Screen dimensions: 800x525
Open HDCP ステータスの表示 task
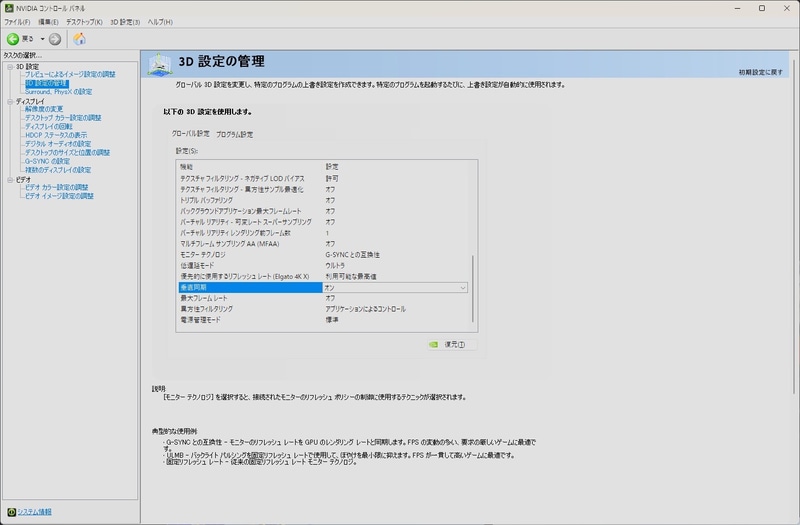pos(56,135)
